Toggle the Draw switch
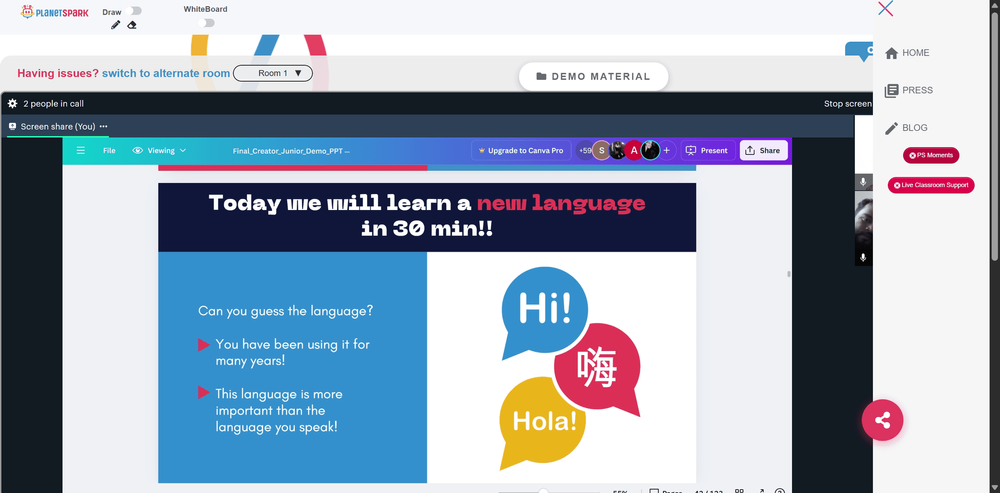This screenshot has width=1000, height=493. 135,11
